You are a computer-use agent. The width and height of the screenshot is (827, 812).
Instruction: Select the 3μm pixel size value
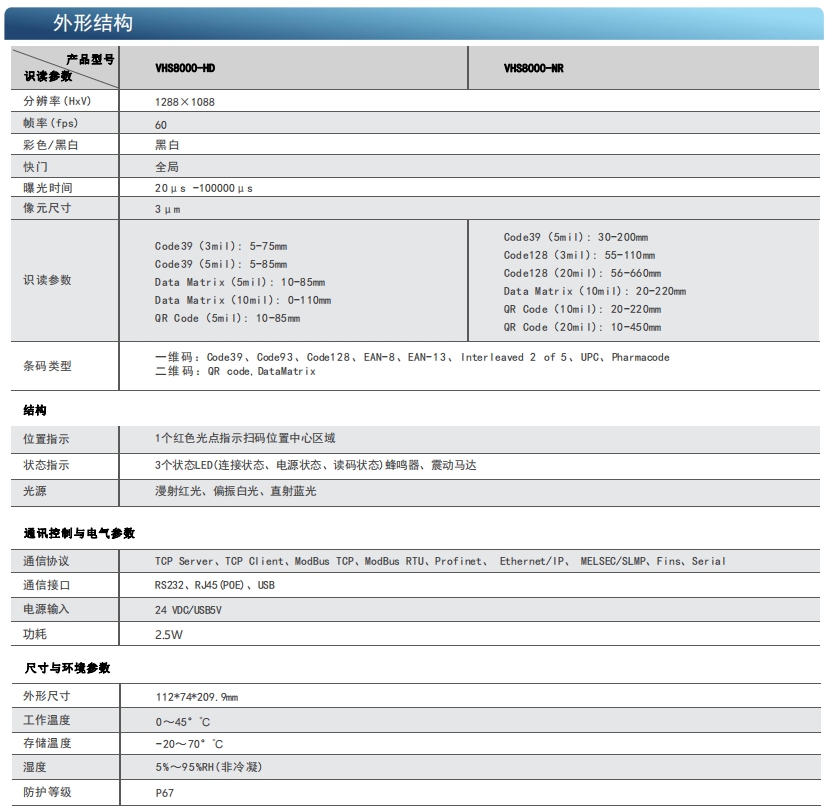(x=168, y=209)
